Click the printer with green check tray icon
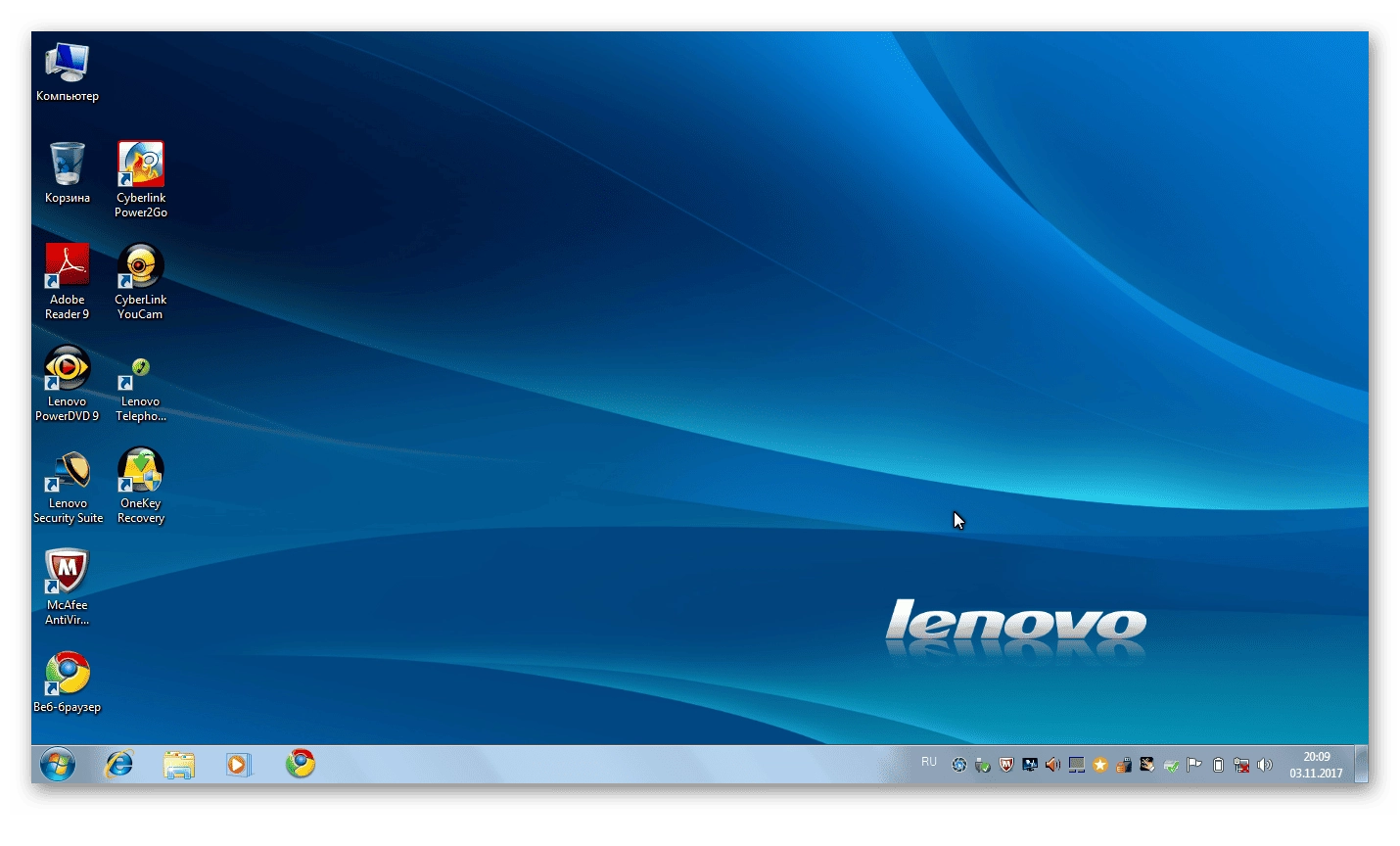The image size is (1400, 846). pos(1171,765)
